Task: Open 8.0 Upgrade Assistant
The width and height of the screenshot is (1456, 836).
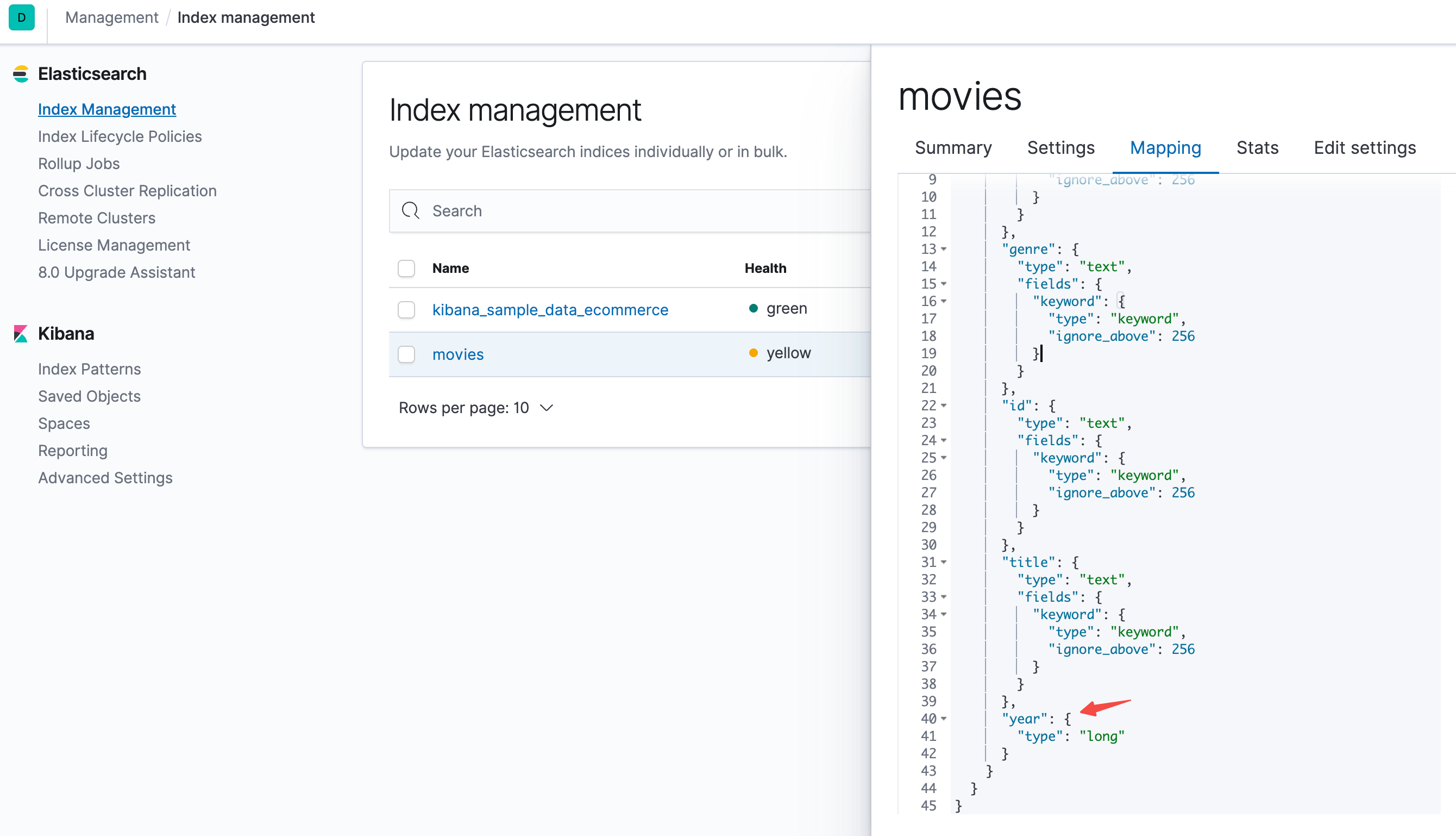Action: click(x=116, y=272)
